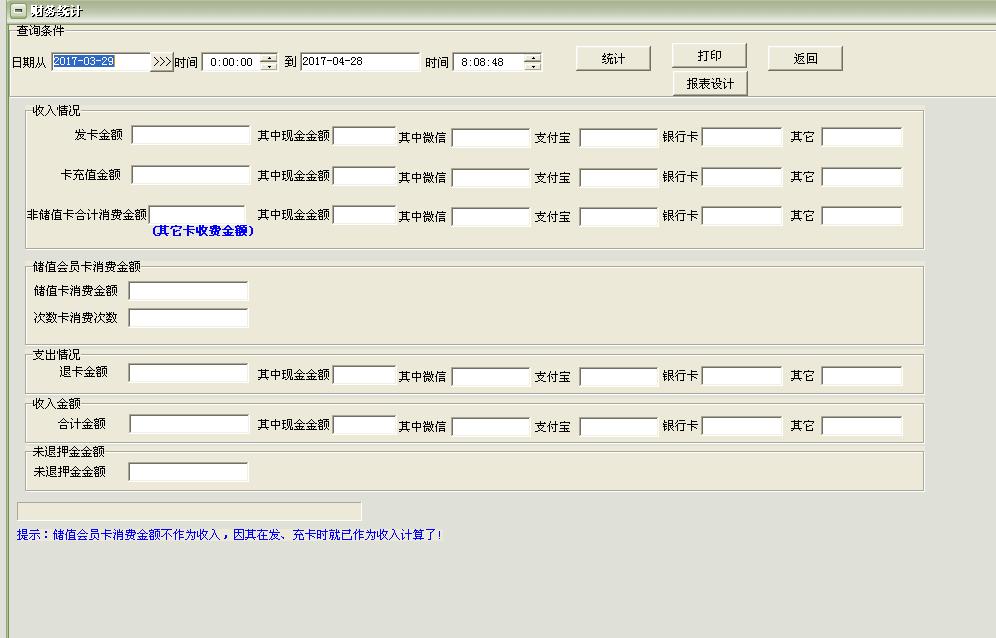Focus the 发卡金额 input box
996x638 pixels.
click(190, 135)
